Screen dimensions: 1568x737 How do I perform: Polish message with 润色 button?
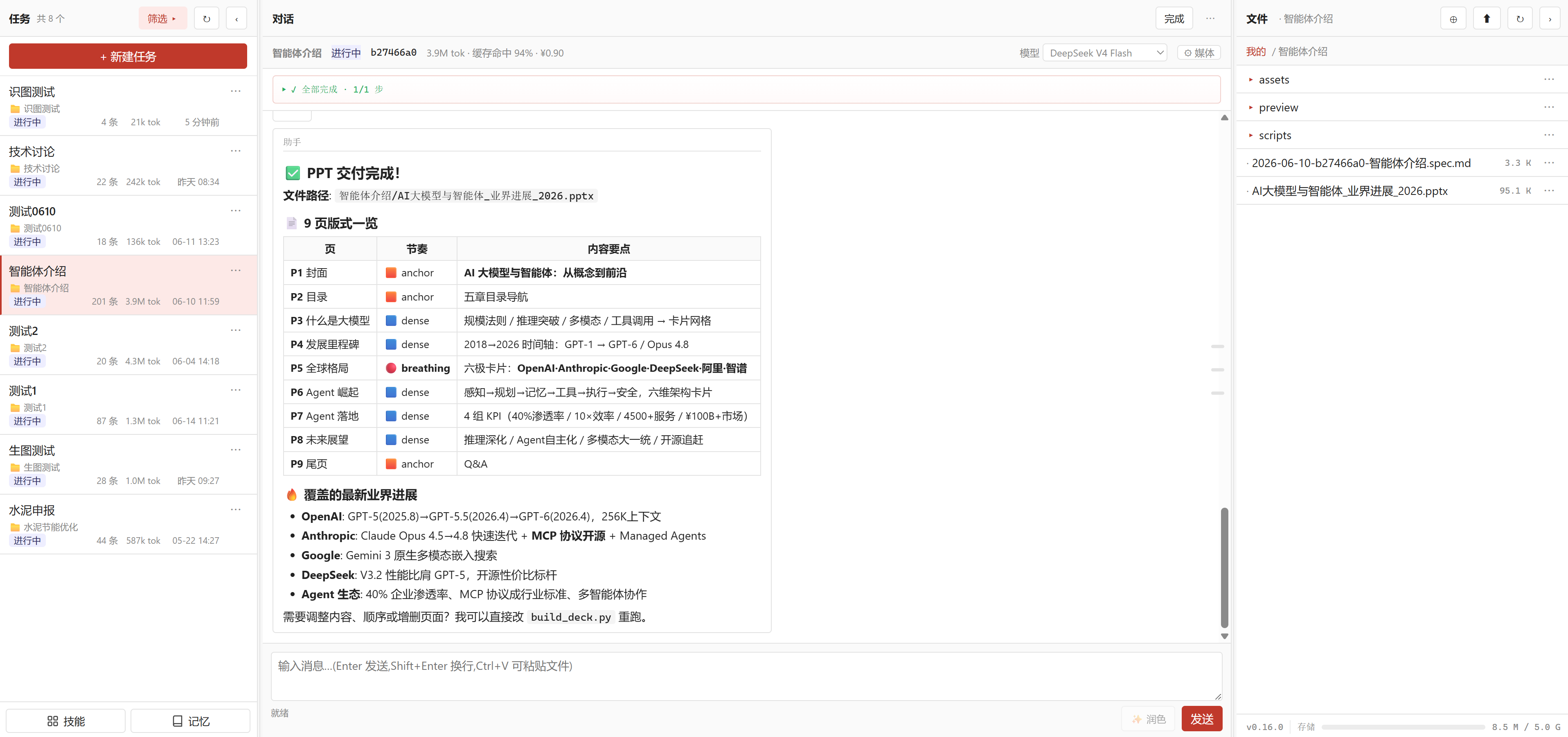1148,719
